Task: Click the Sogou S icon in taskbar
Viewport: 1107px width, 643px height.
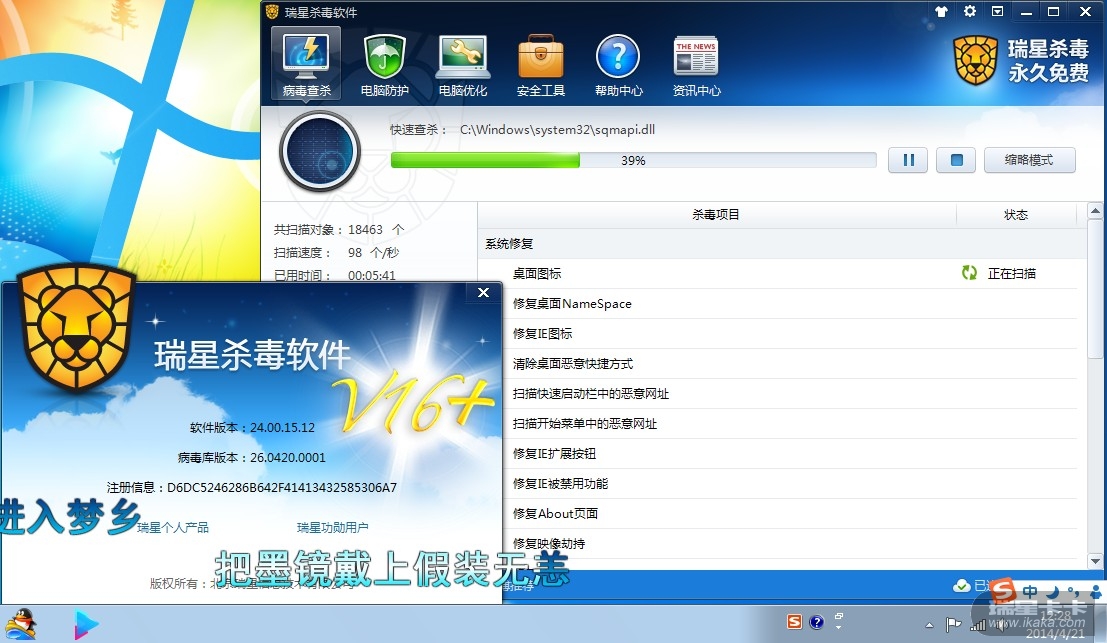Action: coord(795,622)
